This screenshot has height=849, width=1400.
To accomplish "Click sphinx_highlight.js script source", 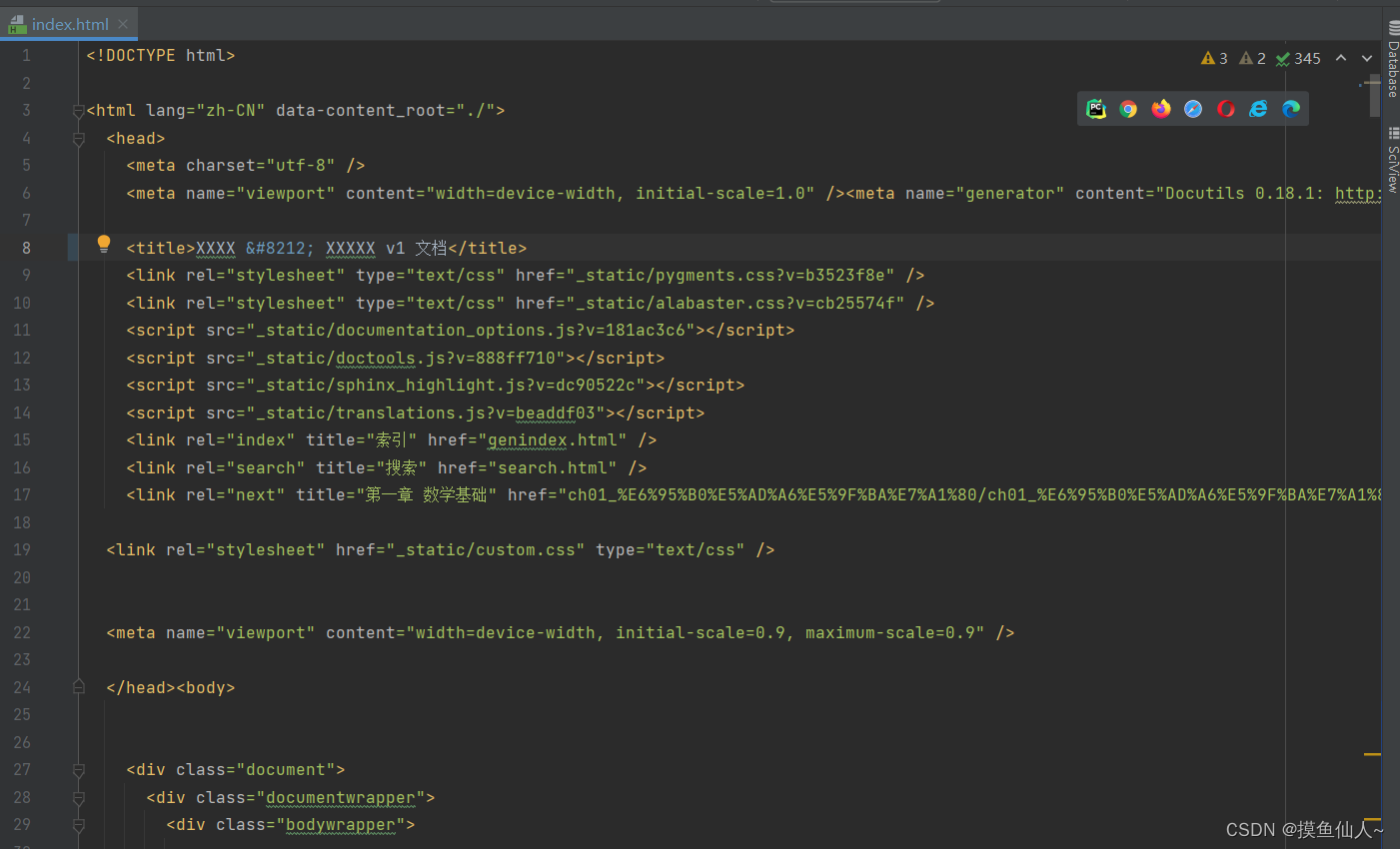I will click(x=450, y=385).
